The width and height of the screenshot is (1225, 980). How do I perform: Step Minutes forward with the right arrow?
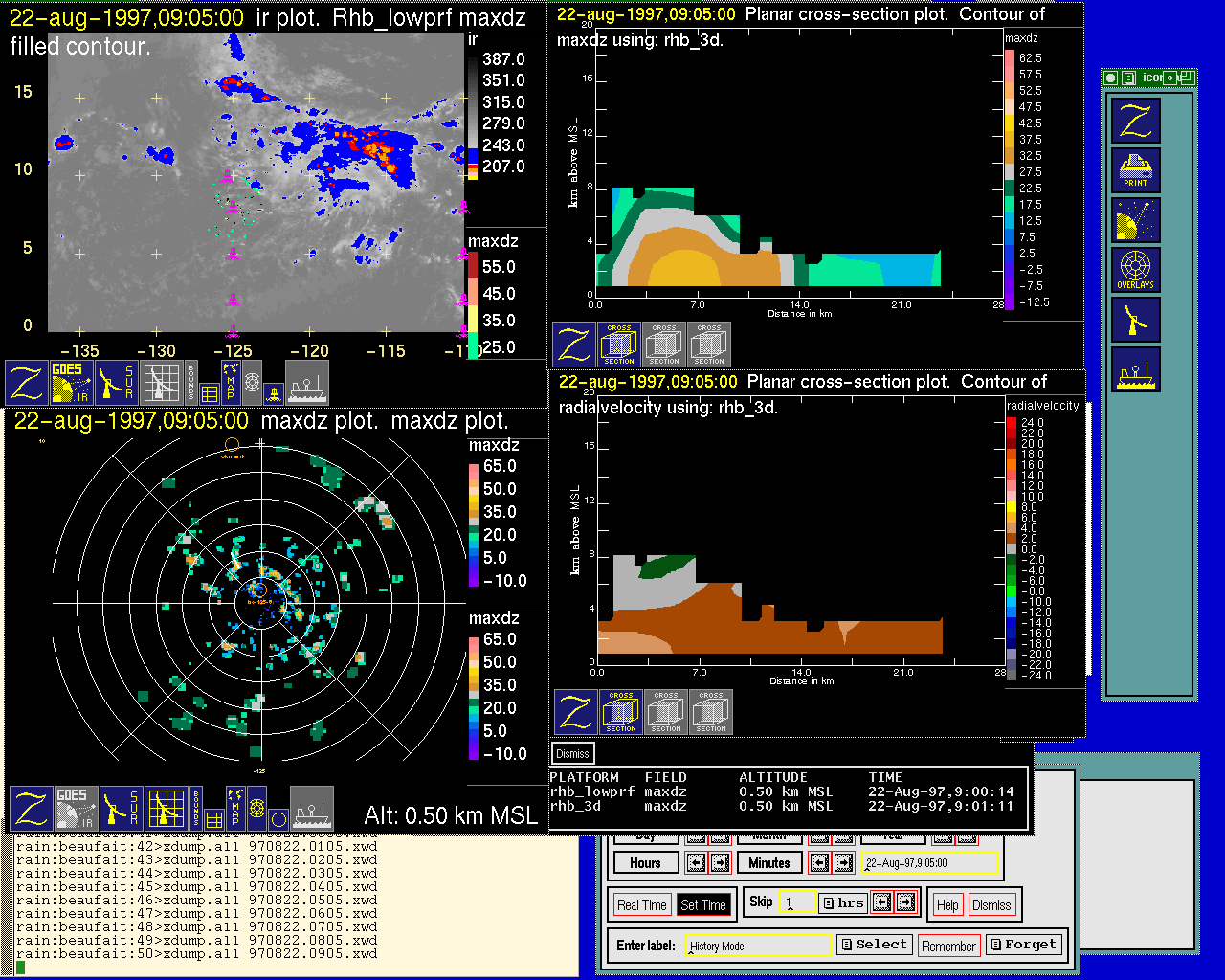[843, 863]
